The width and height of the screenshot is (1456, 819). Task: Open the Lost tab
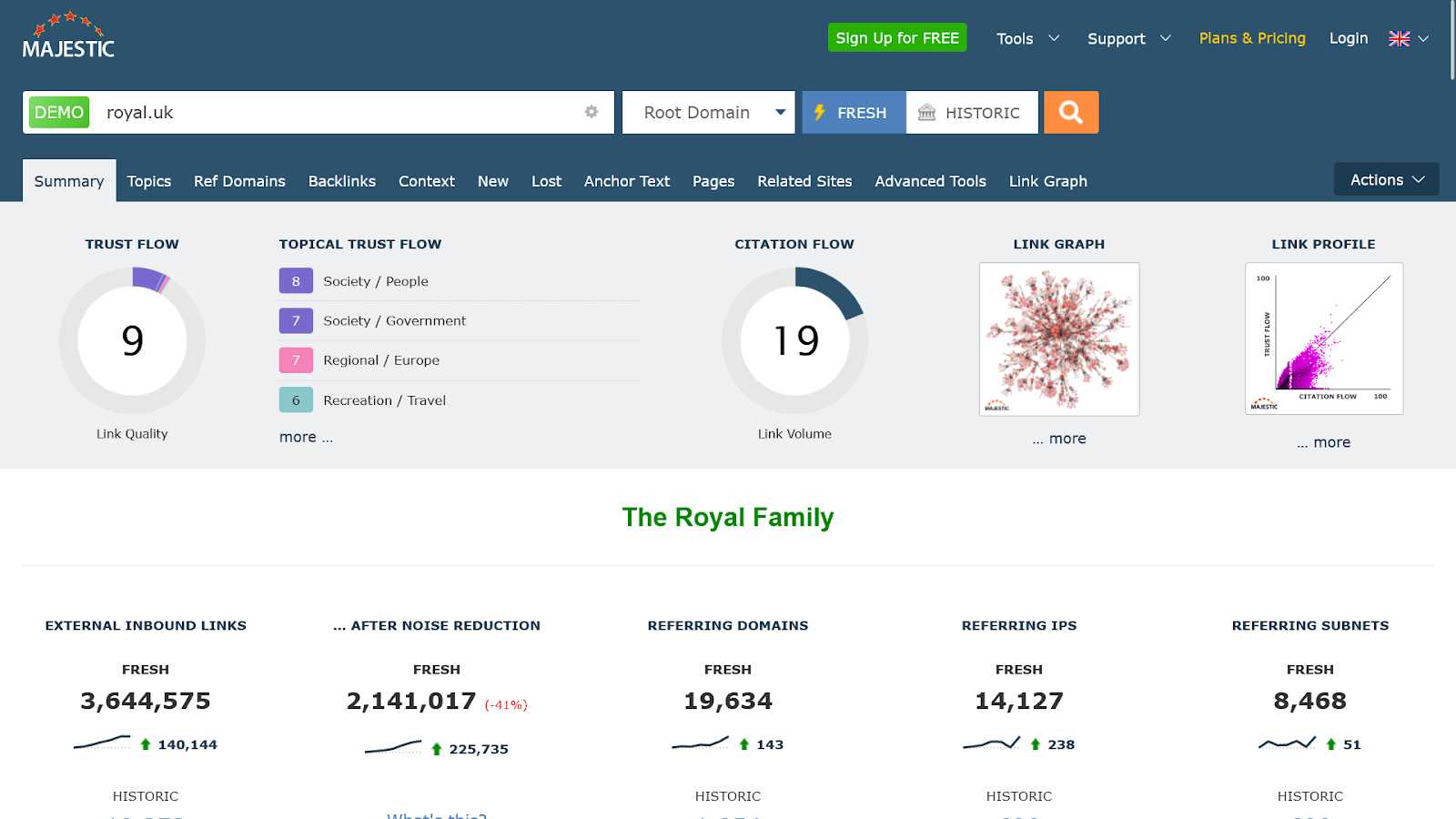tap(547, 181)
